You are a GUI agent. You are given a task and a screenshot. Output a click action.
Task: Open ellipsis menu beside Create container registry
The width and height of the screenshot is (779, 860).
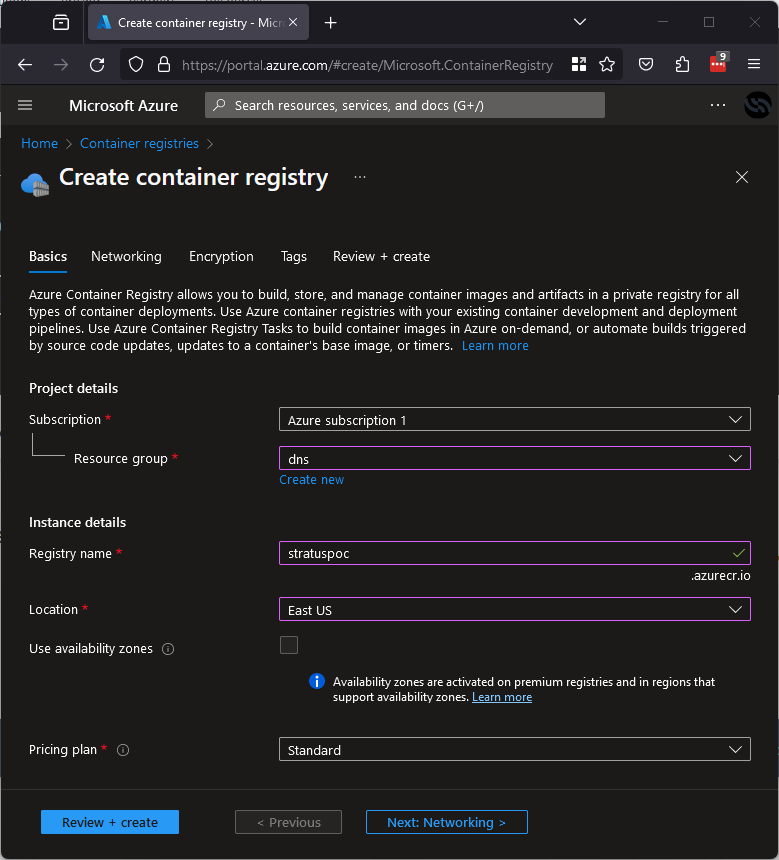click(360, 177)
